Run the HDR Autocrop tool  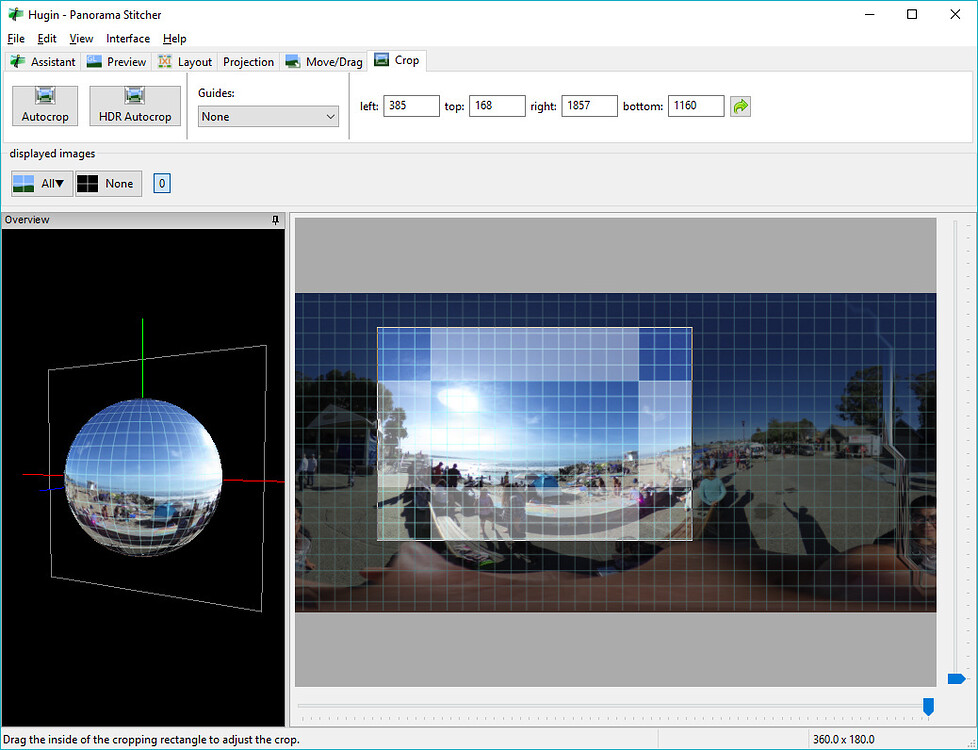tap(134, 105)
